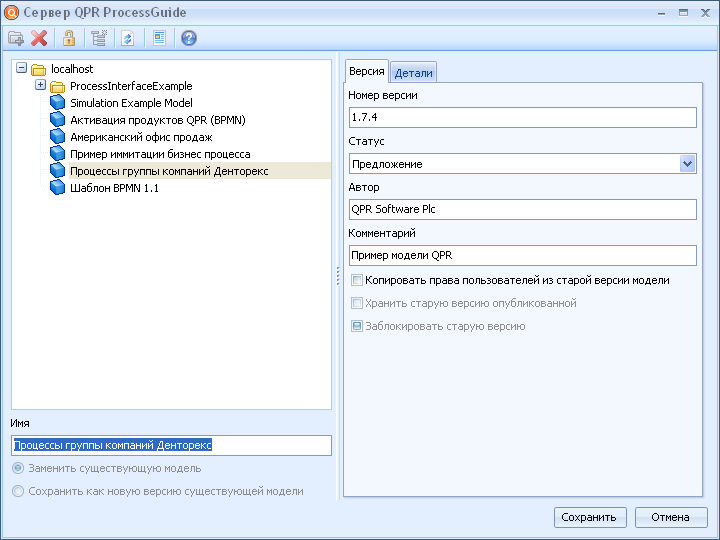Maximize the Сервер QPR ProcessGuide window
The width and height of the screenshot is (720, 540).
(683, 13)
